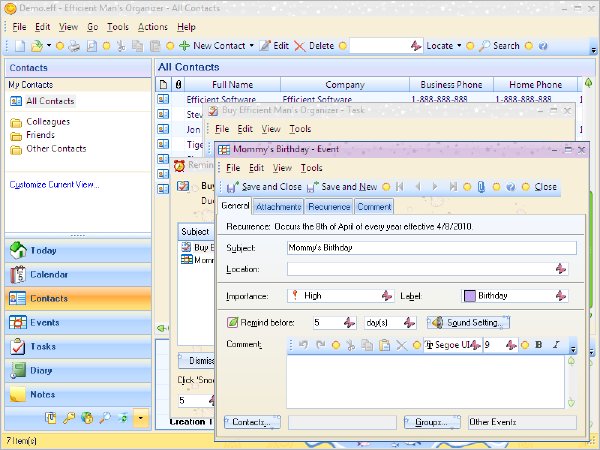Screen dimensions: 600x450
Task: Go to first record in Event toolbar
Action: [x=400, y=187]
